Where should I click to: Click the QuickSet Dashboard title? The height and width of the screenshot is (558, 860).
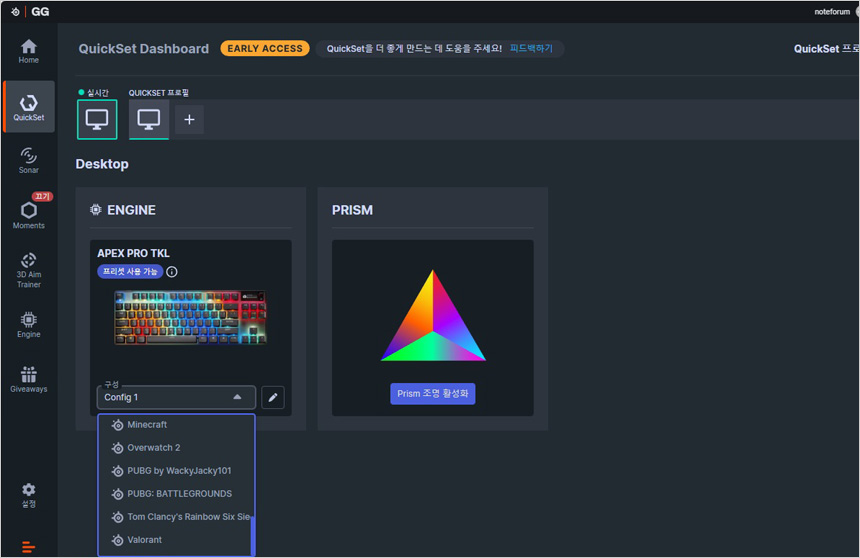pyautogui.click(x=144, y=49)
